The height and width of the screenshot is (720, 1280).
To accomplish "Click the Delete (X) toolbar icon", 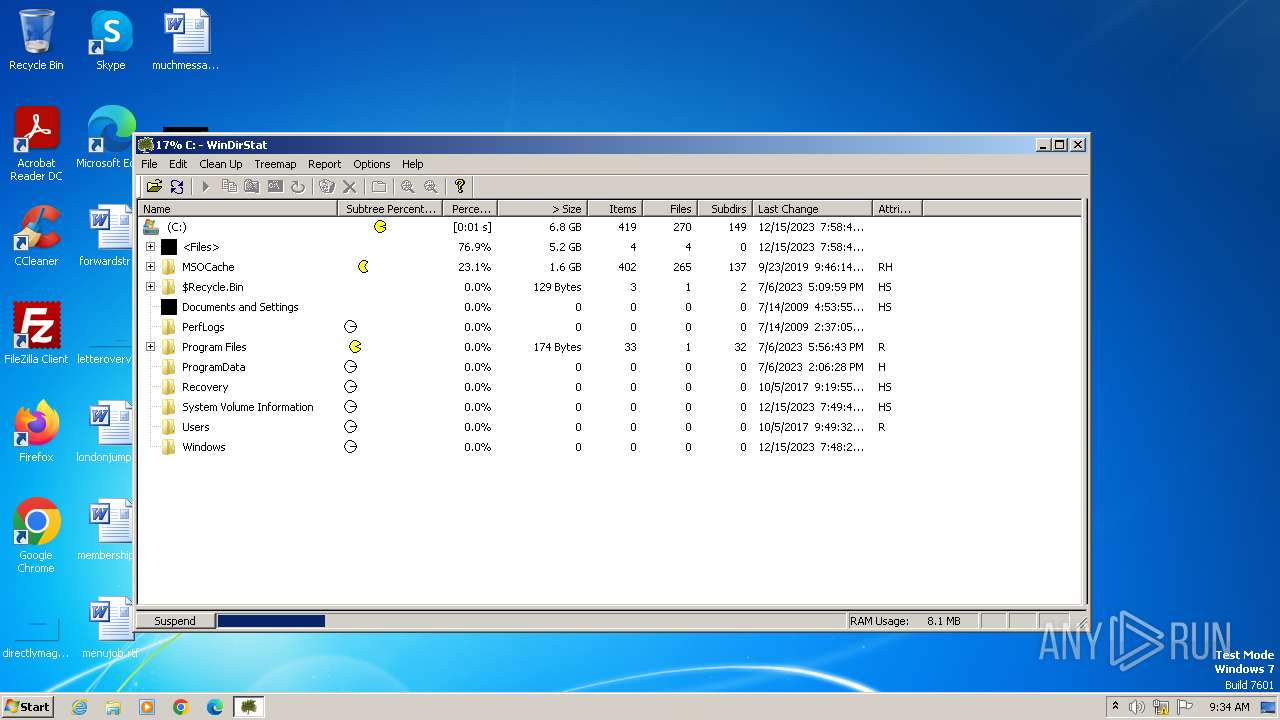I will click(349, 186).
